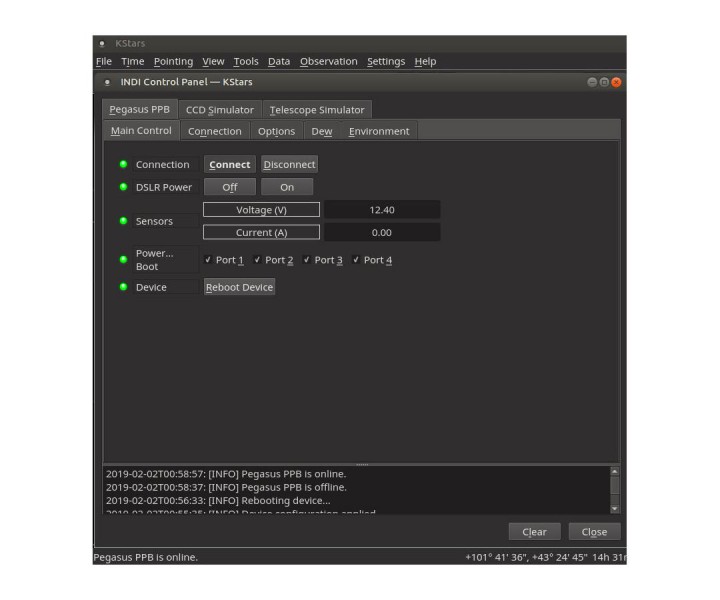Toggle the Port 3 checkbox
720x600 pixels.
(x=307, y=260)
